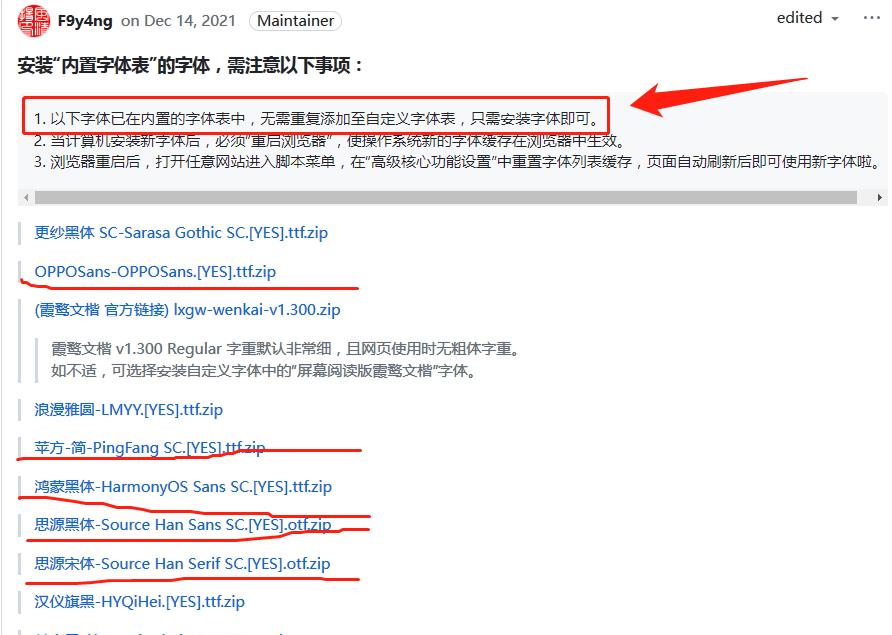
Task: Open the lxgw-wenkai-v1.300.zip official link
Action: [x=187, y=310]
